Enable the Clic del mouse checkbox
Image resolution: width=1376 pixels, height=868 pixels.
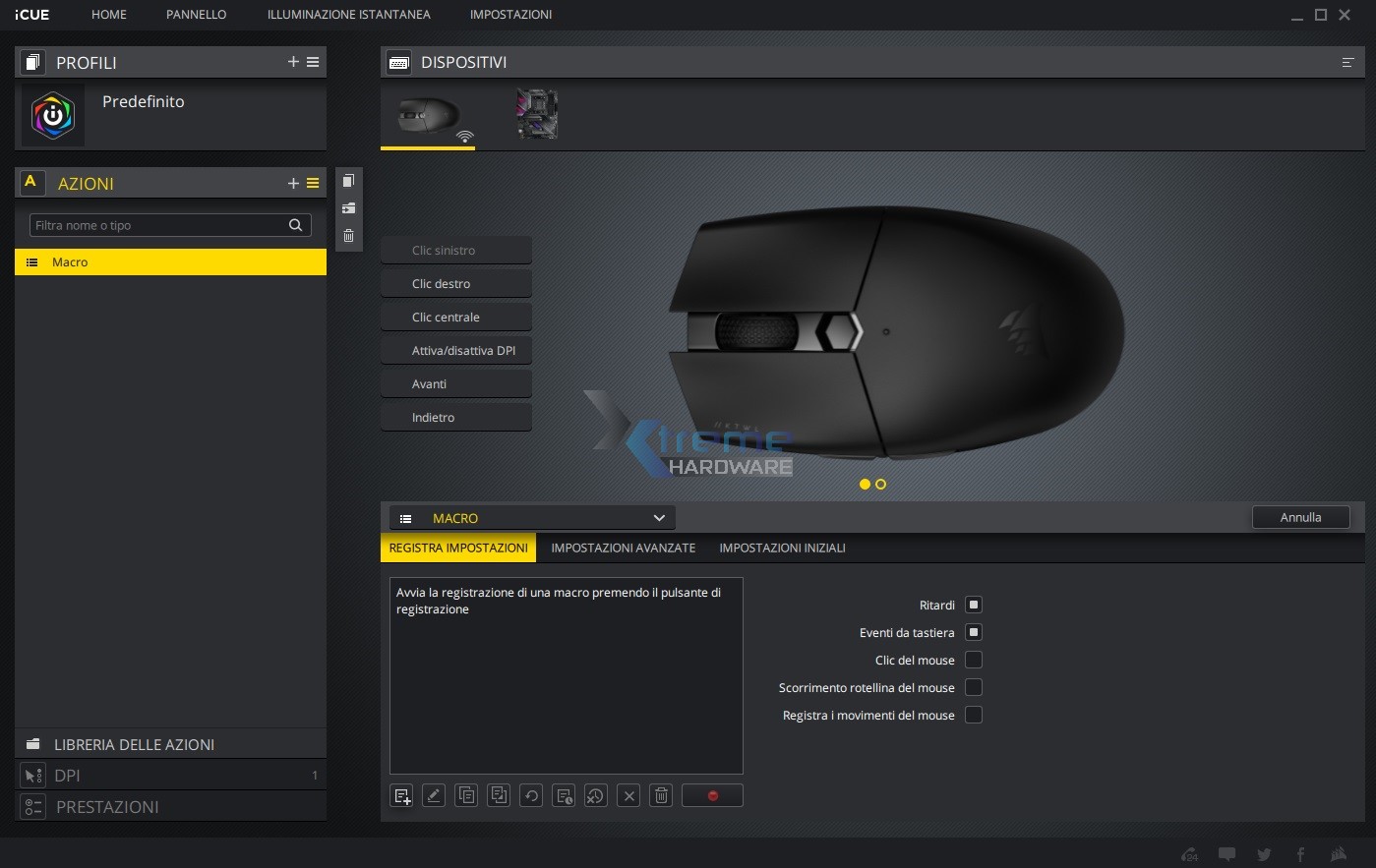click(974, 660)
